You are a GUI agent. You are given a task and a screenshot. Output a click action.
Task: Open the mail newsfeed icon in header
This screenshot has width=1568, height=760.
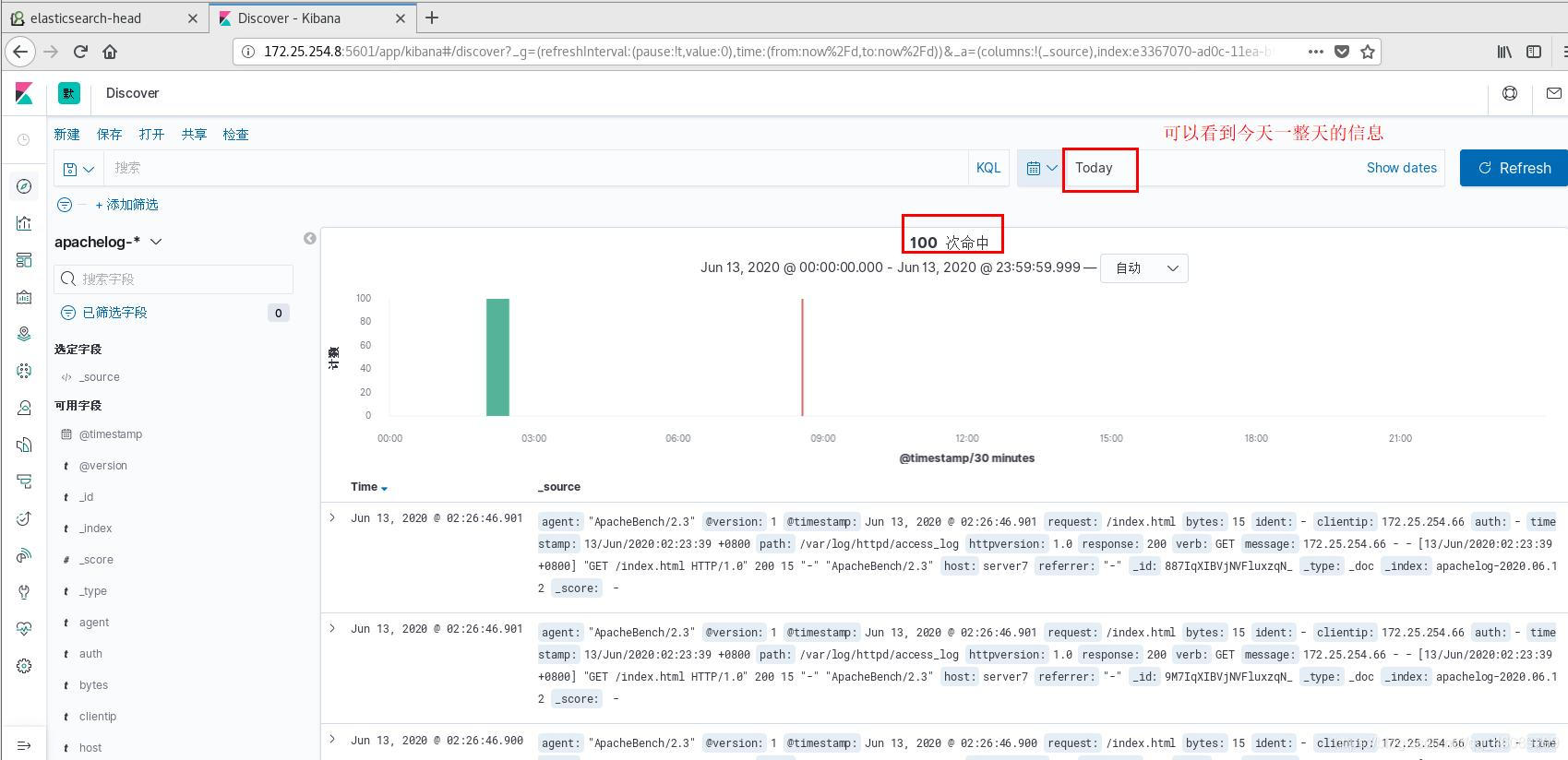[1554, 93]
